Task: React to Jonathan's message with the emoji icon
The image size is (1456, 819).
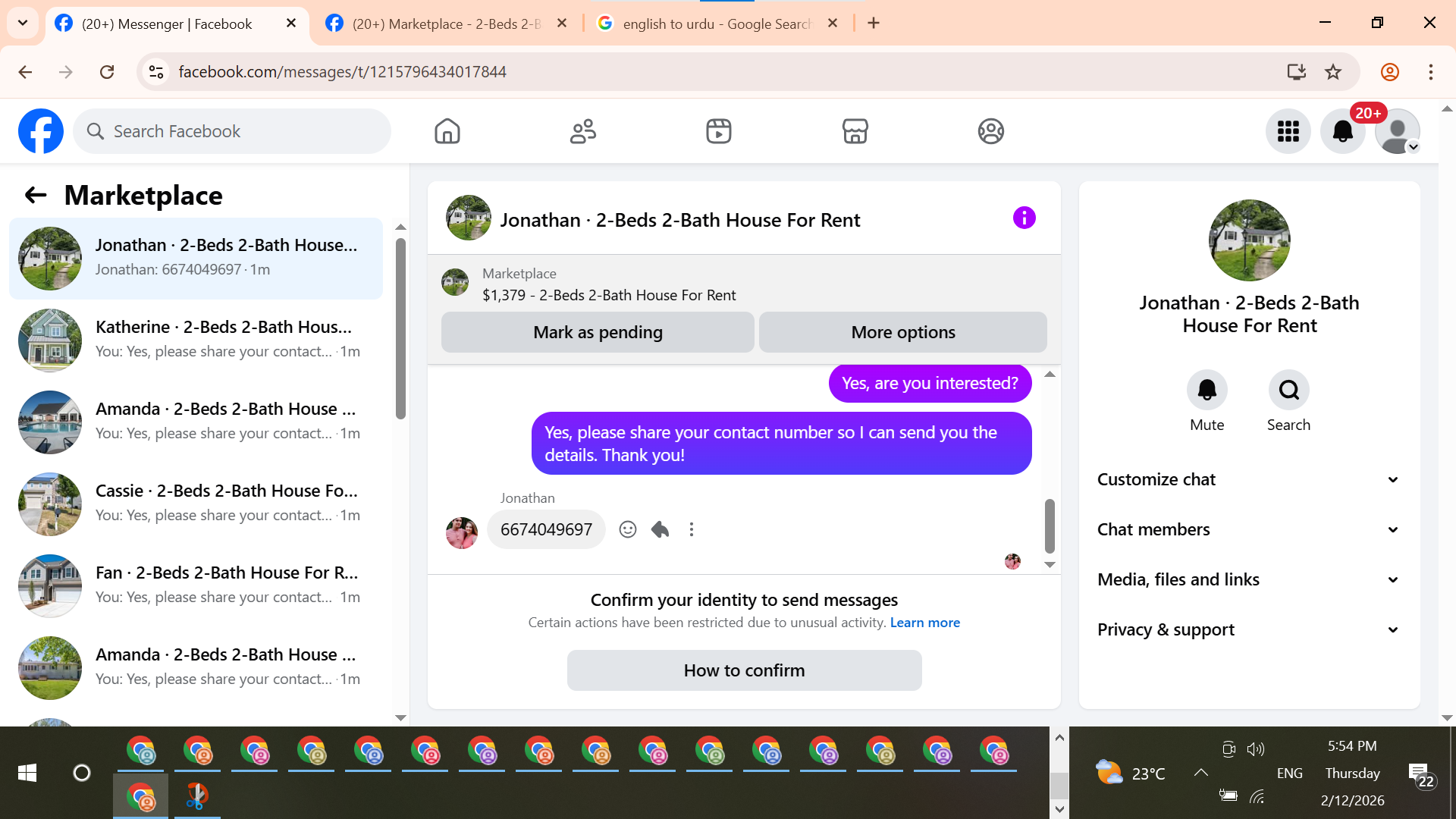Action: (628, 529)
